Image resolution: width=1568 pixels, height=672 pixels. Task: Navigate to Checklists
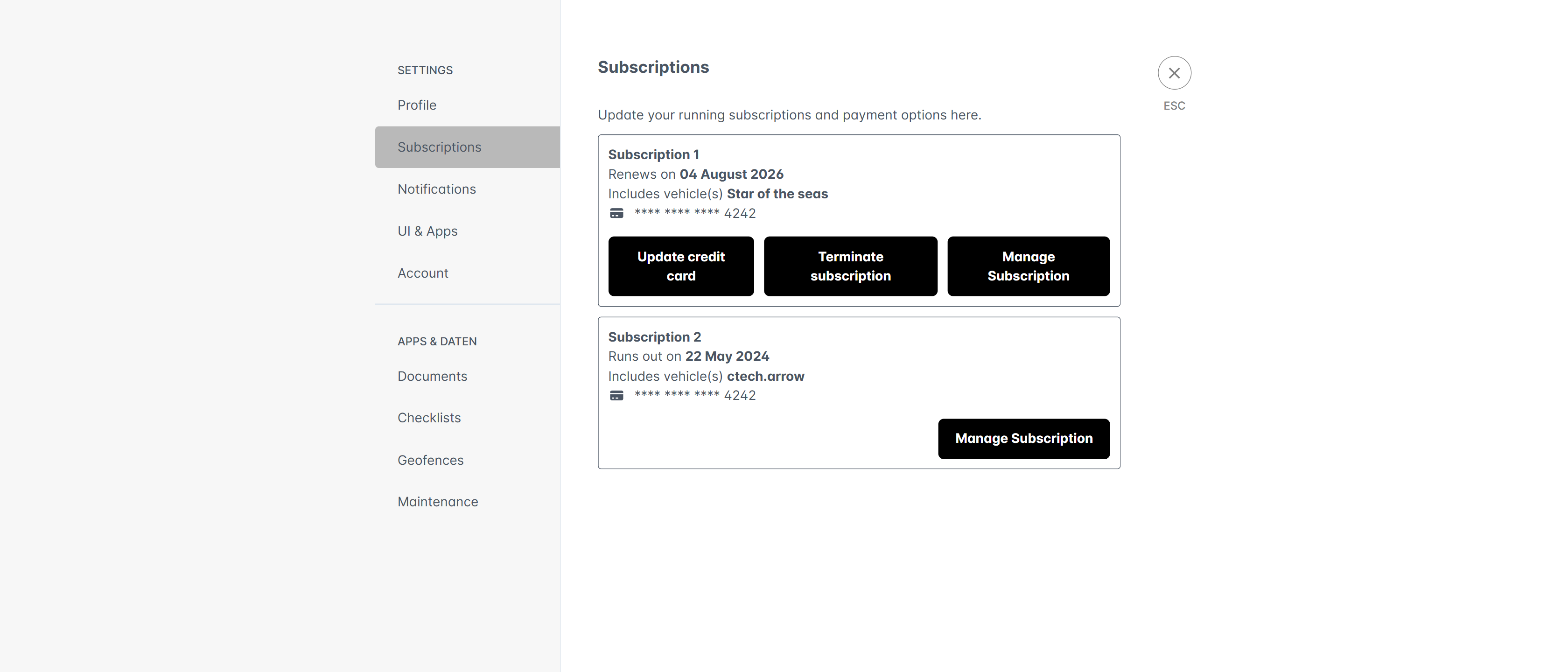tap(428, 418)
